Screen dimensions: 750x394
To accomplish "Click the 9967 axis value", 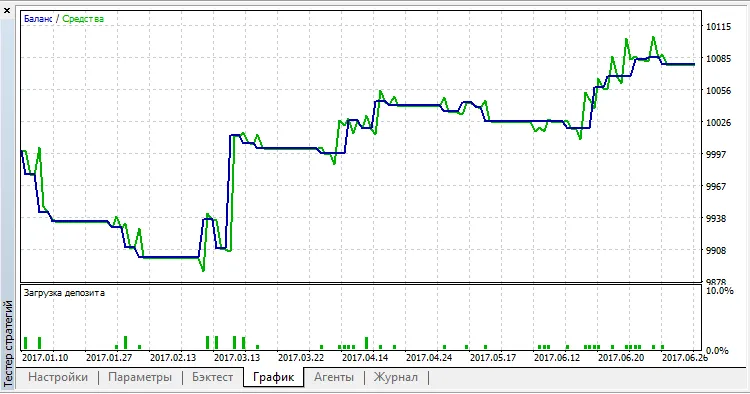I will click(717, 187).
